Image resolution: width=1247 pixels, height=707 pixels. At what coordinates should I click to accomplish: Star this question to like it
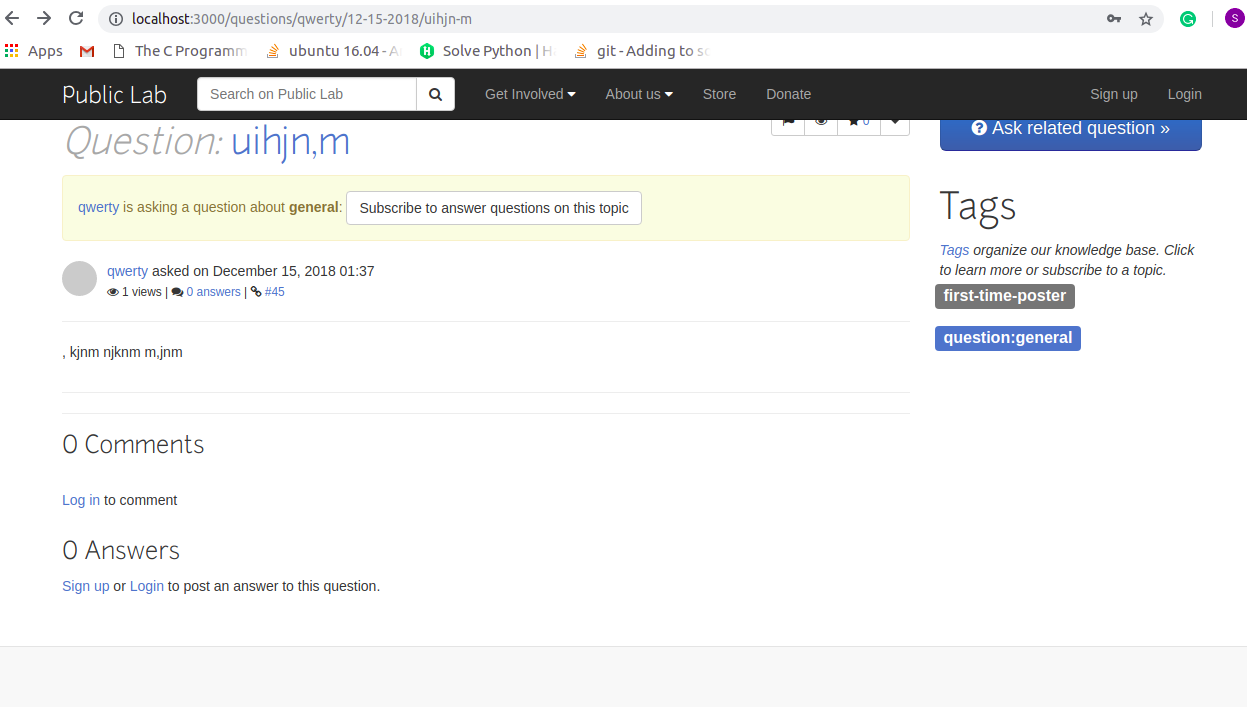coord(855,119)
